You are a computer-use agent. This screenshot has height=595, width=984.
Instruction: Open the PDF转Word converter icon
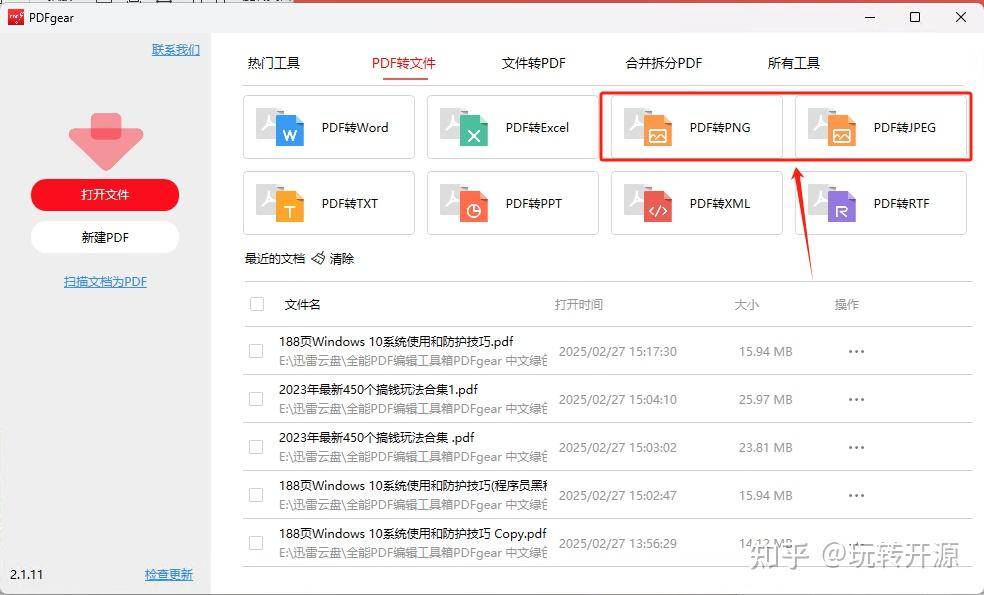coord(280,127)
